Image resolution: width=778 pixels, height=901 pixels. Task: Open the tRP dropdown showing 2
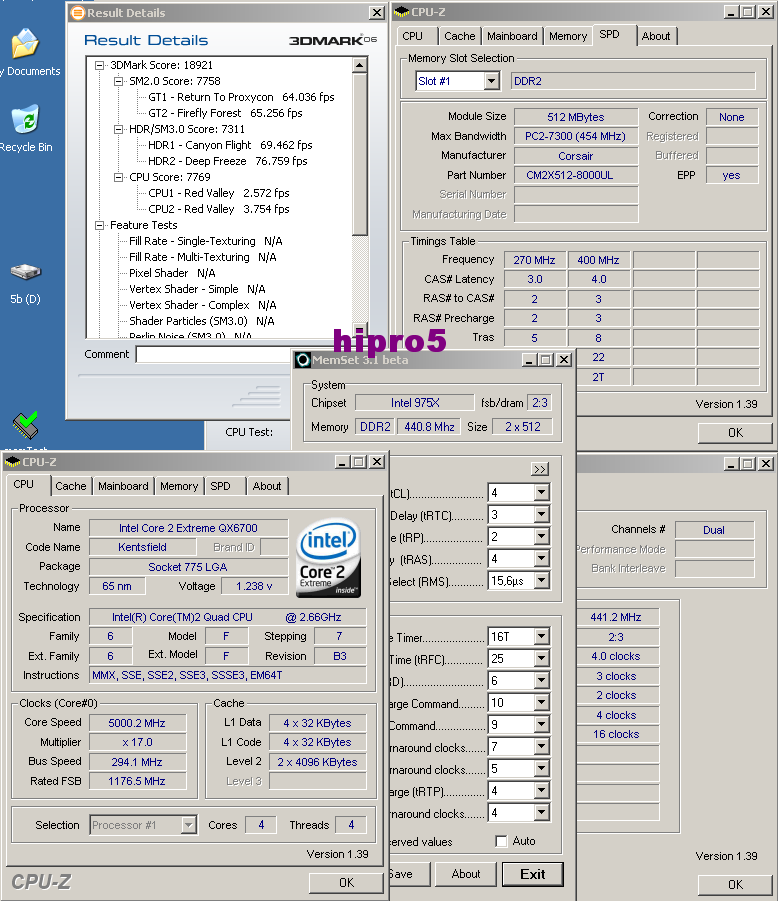[x=541, y=537]
